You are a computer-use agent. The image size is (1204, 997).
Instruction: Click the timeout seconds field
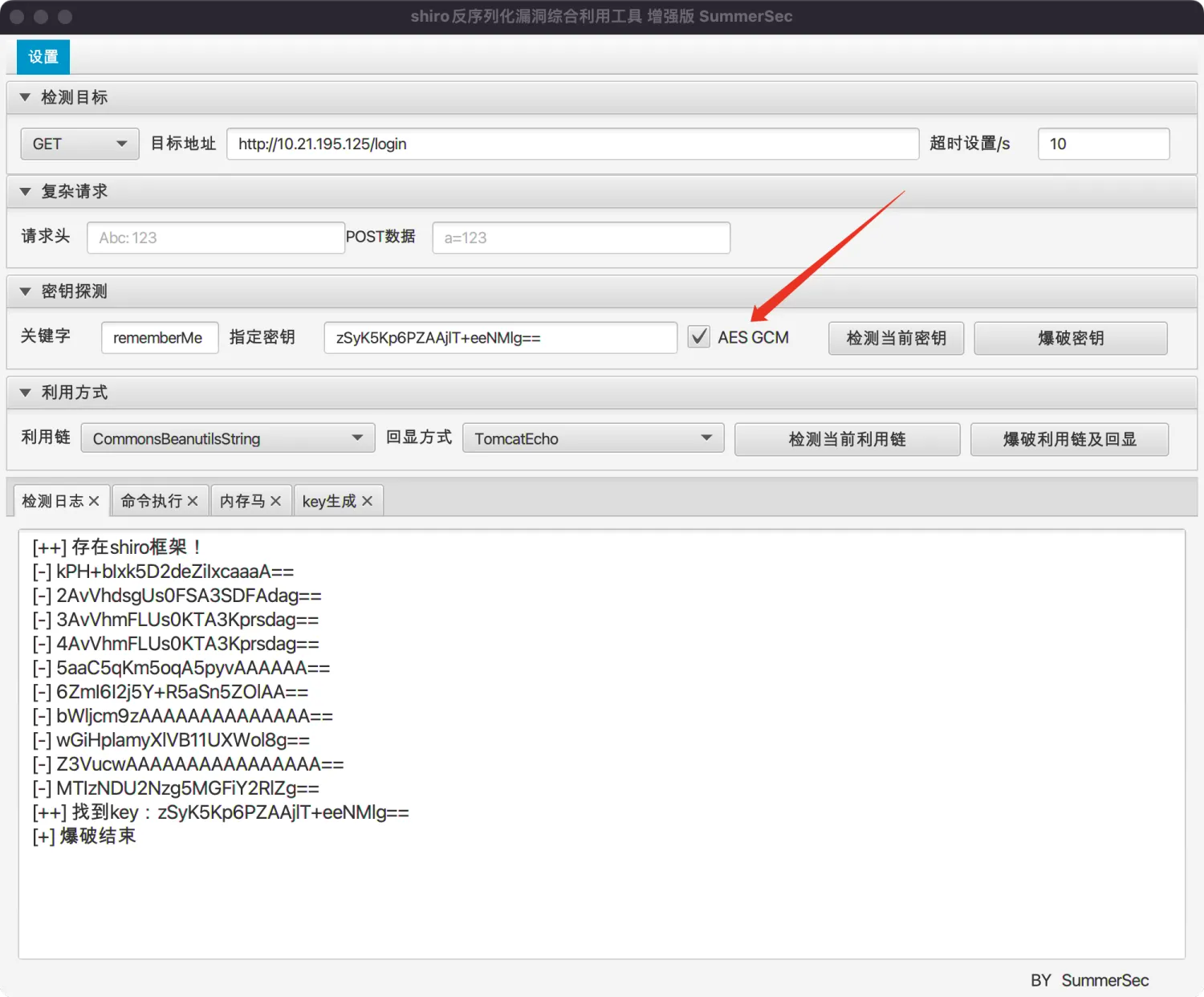click(x=1104, y=144)
